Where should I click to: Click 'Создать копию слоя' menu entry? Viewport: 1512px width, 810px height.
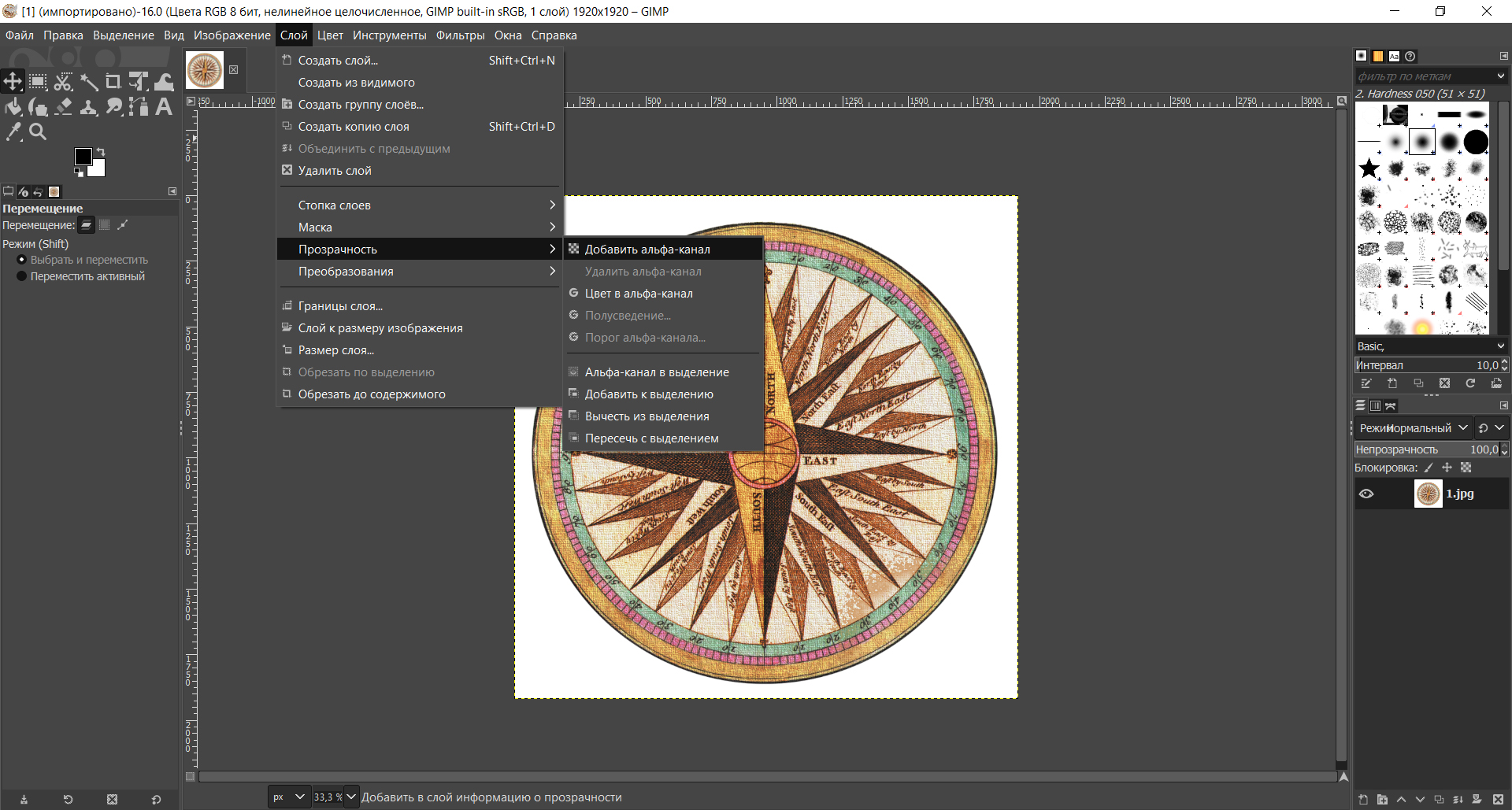coord(421,126)
